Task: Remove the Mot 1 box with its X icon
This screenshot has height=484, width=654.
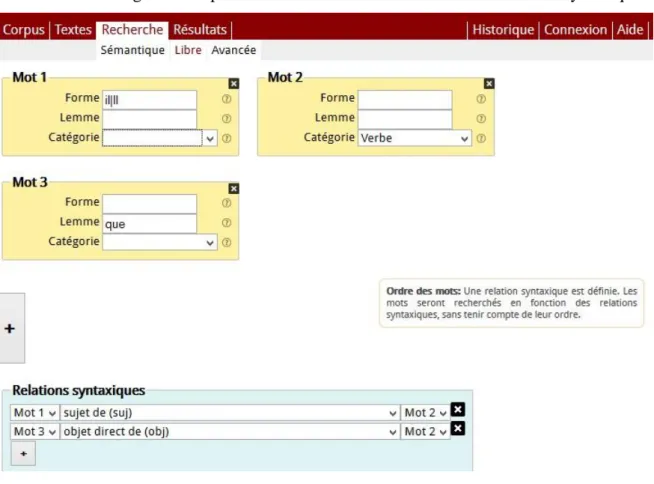Action: click(234, 84)
